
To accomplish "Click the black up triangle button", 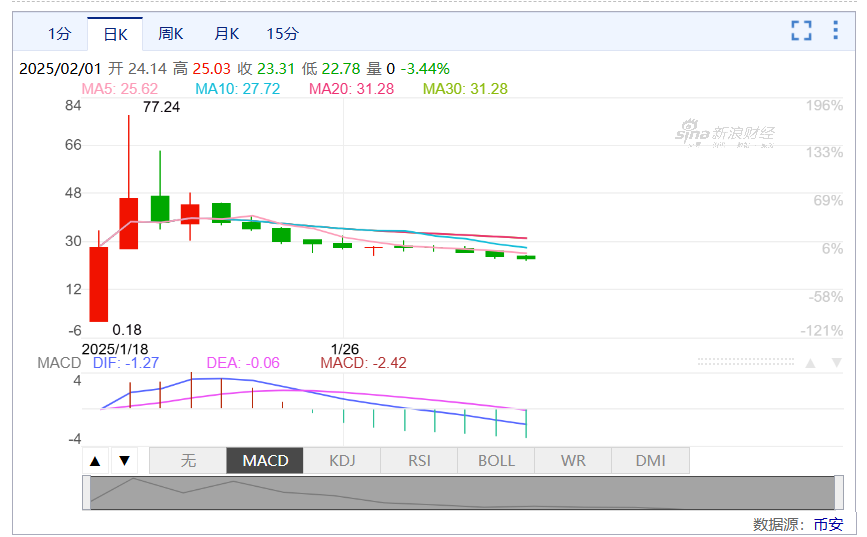I will click(x=95, y=461).
